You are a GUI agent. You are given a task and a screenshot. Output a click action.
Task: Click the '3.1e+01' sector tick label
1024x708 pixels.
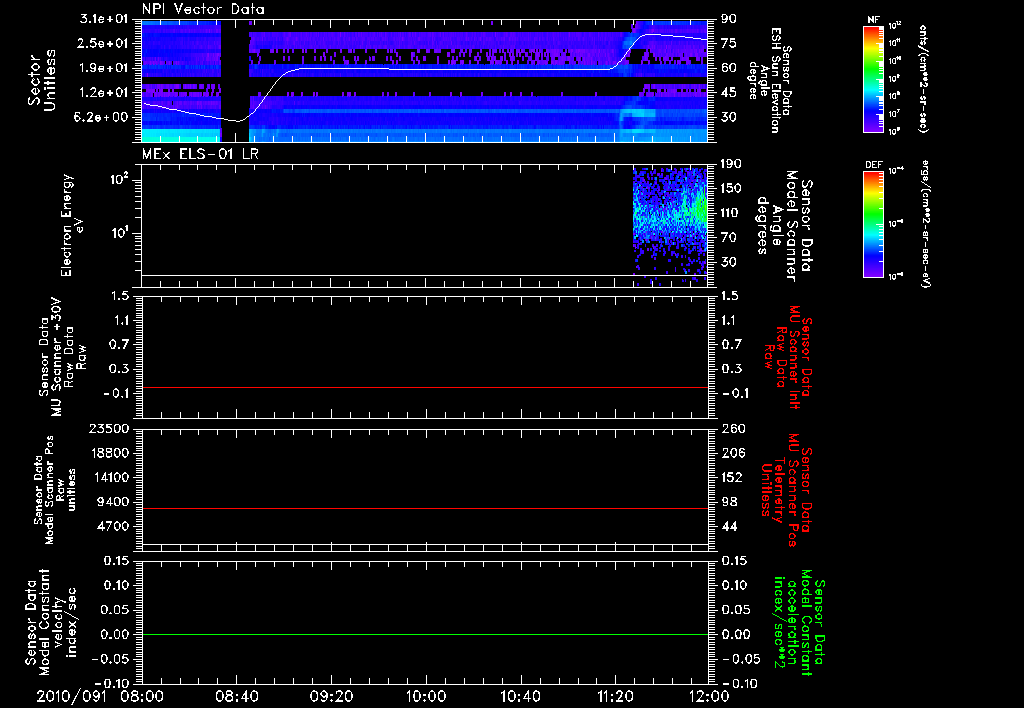(104, 19)
